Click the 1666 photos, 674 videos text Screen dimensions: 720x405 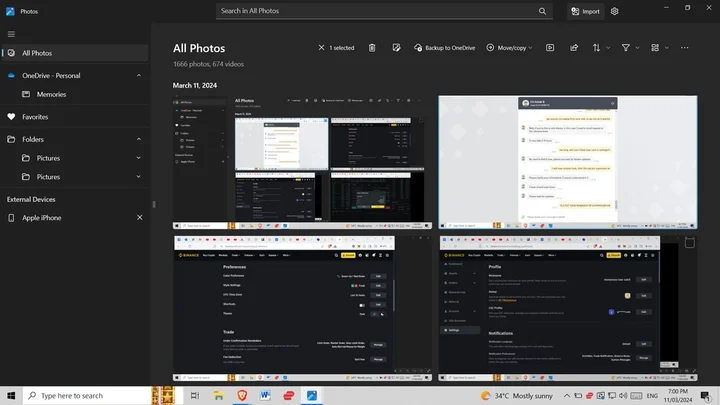pyautogui.click(x=208, y=64)
